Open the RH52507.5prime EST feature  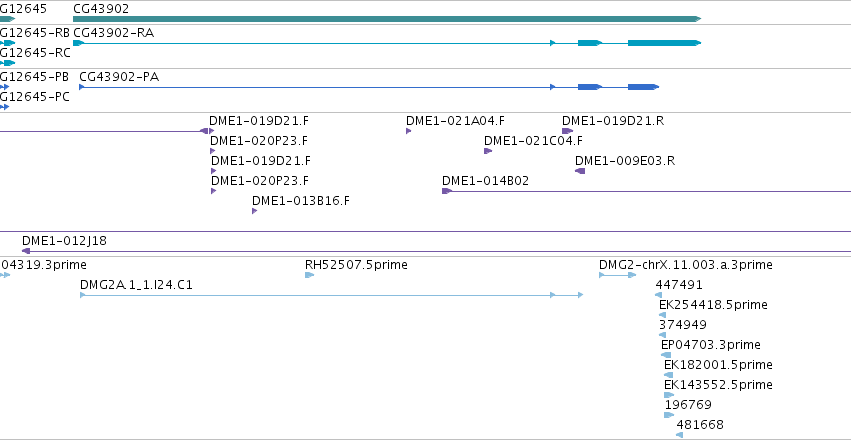coord(309,275)
